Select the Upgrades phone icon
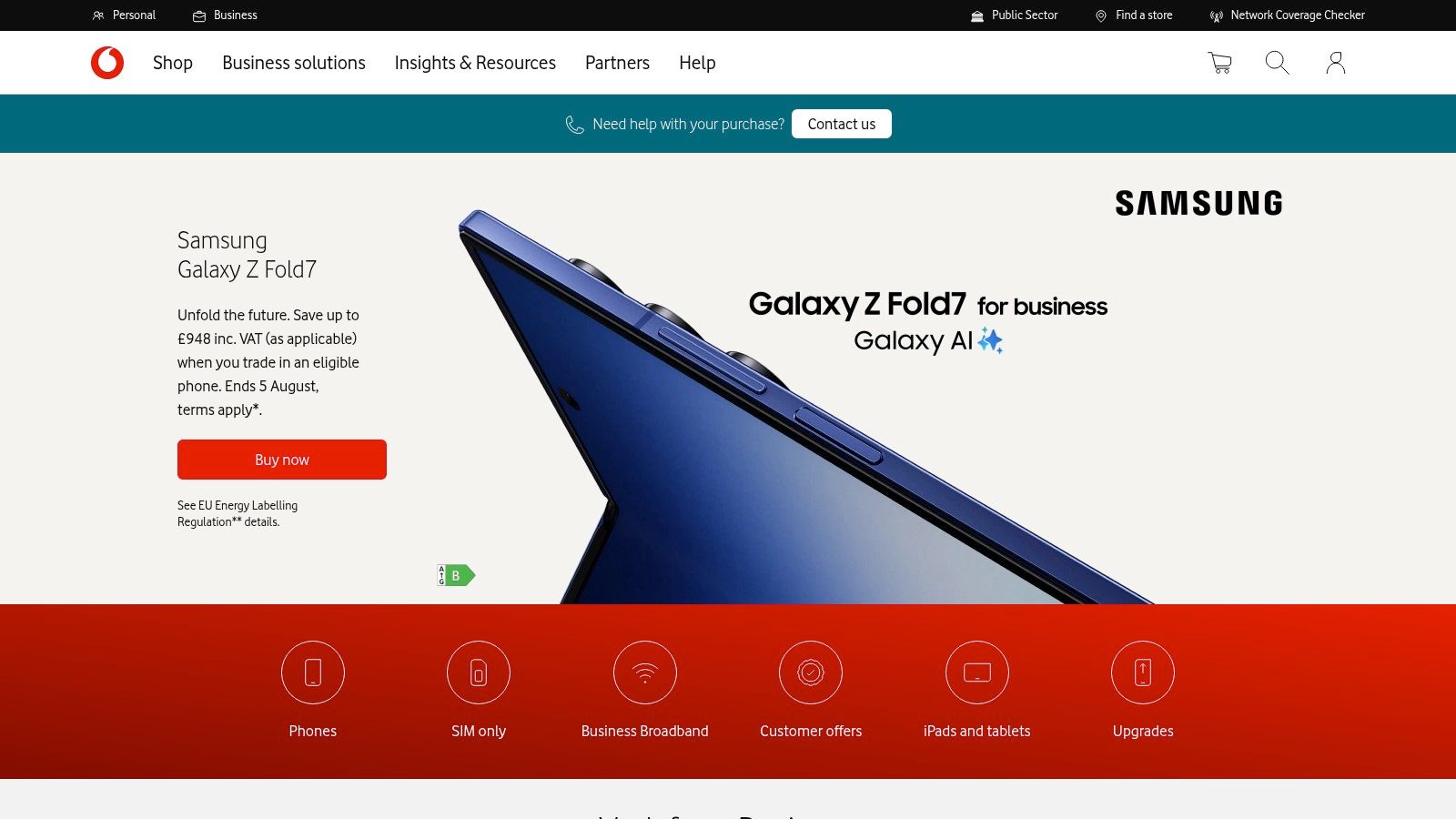Screen dimensions: 1456x819 pyautogui.click(x=1143, y=672)
